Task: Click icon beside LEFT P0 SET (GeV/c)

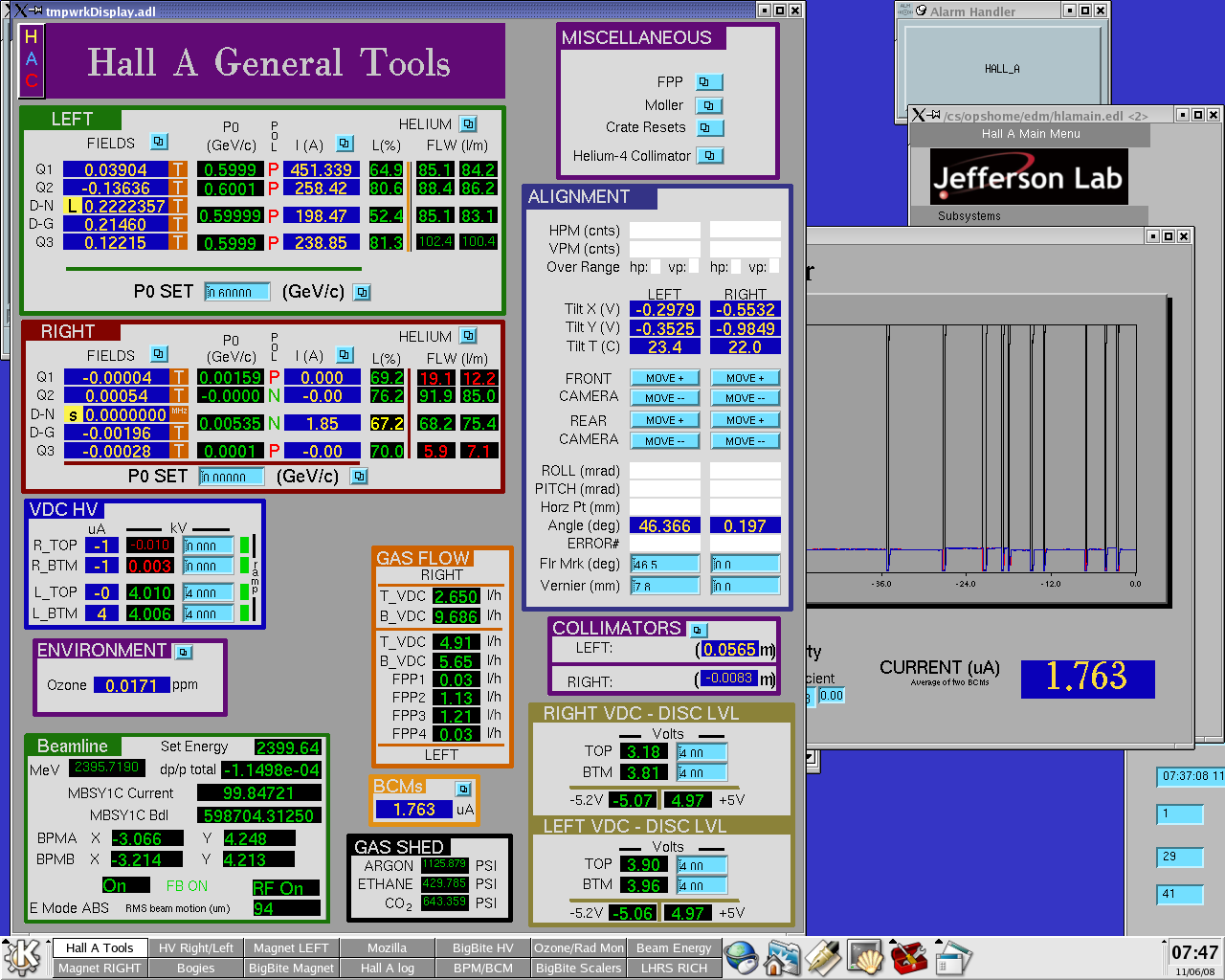Action: (x=362, y=292)
